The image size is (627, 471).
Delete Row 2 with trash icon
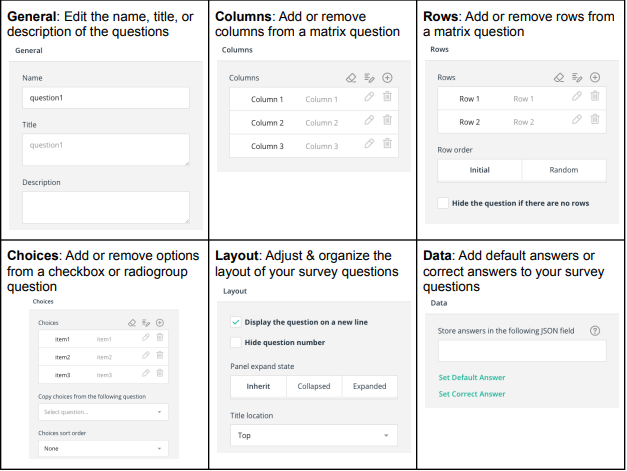click(x=595, y=119)
